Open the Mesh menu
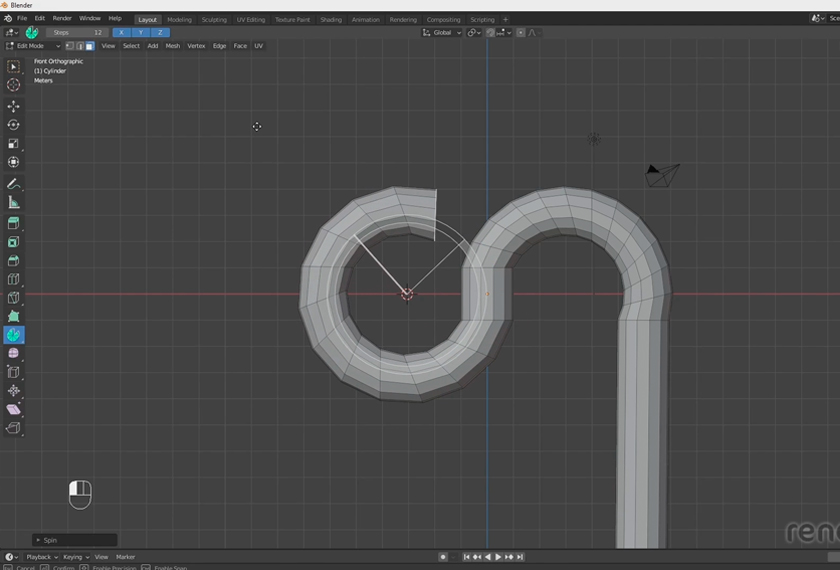Image resolution: width=840 pixels, height=570 pixels. [x=173, y=46]
